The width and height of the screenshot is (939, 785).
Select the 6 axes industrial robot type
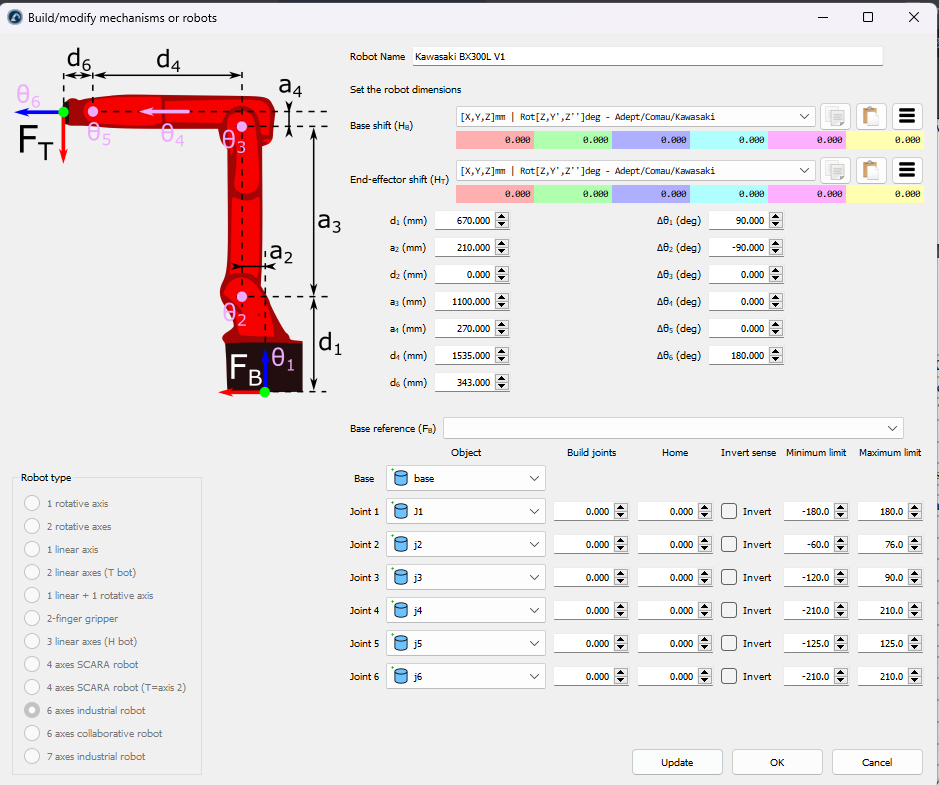coord(32,711)
